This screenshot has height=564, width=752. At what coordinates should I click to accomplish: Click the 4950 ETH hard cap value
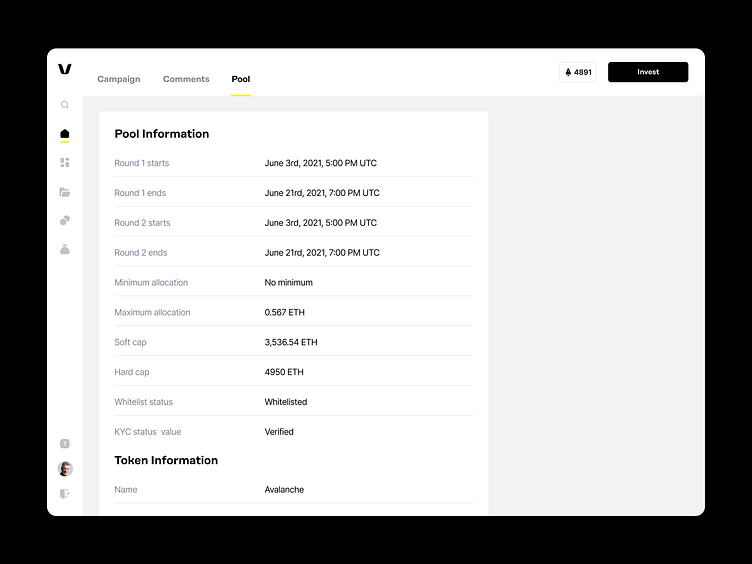click(x=284, y=372)
